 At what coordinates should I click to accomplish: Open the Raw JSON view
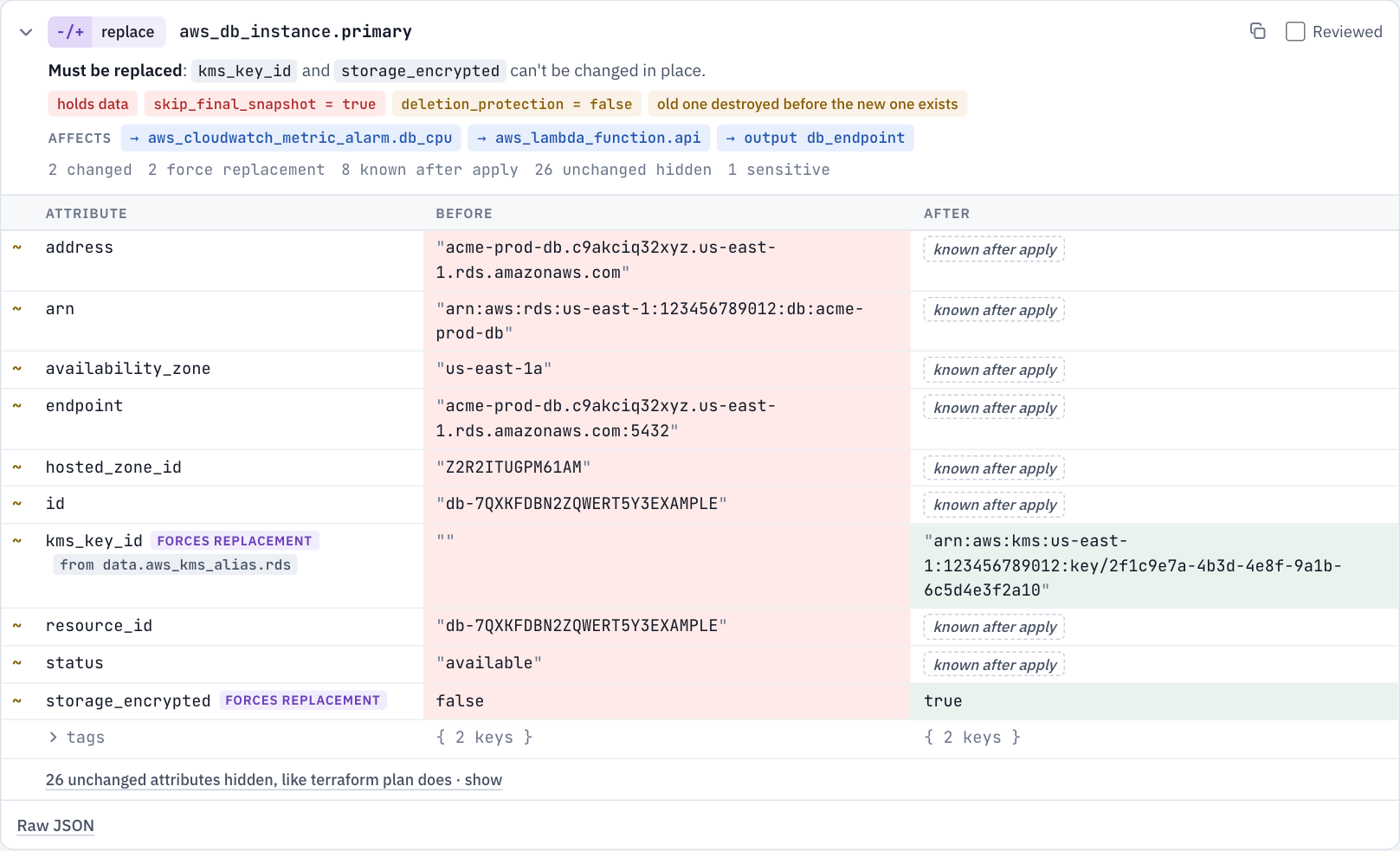(55, 826)
